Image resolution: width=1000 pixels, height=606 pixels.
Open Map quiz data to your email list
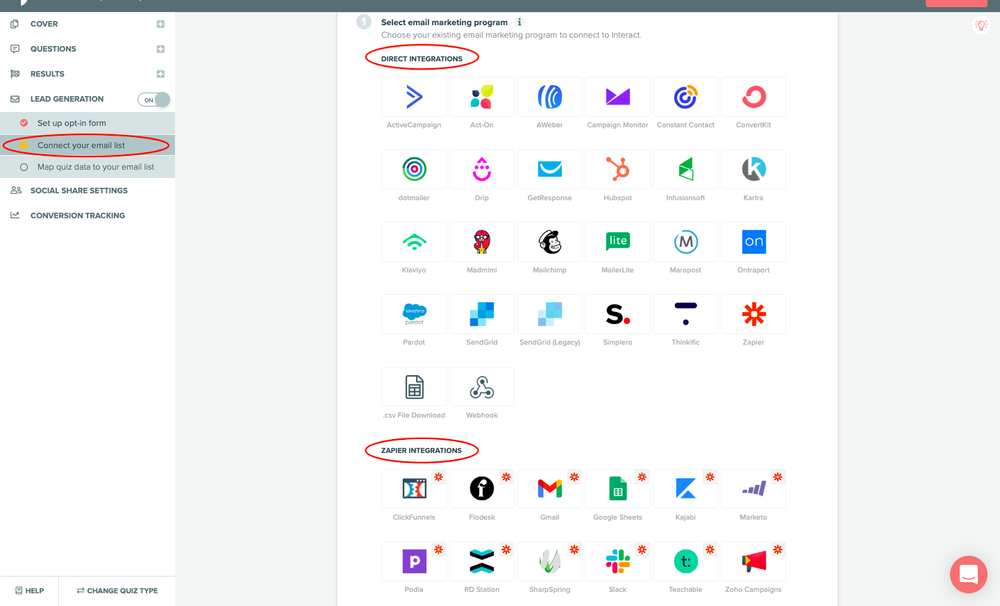click(87, 167)
